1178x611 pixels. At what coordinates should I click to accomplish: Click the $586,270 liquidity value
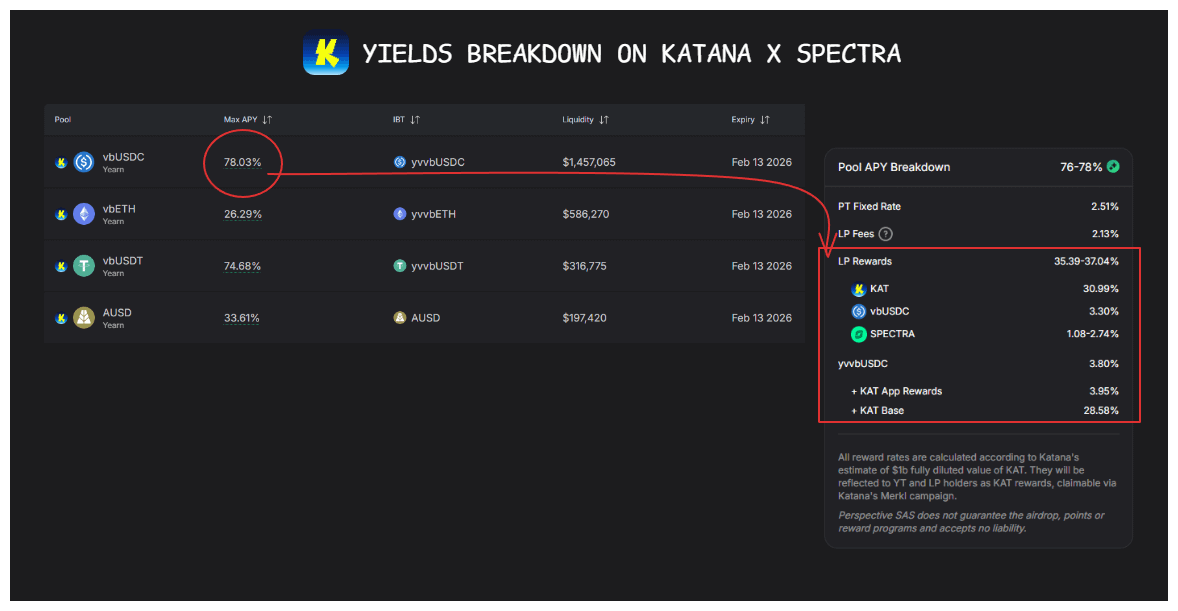click(x=586, y=214)
